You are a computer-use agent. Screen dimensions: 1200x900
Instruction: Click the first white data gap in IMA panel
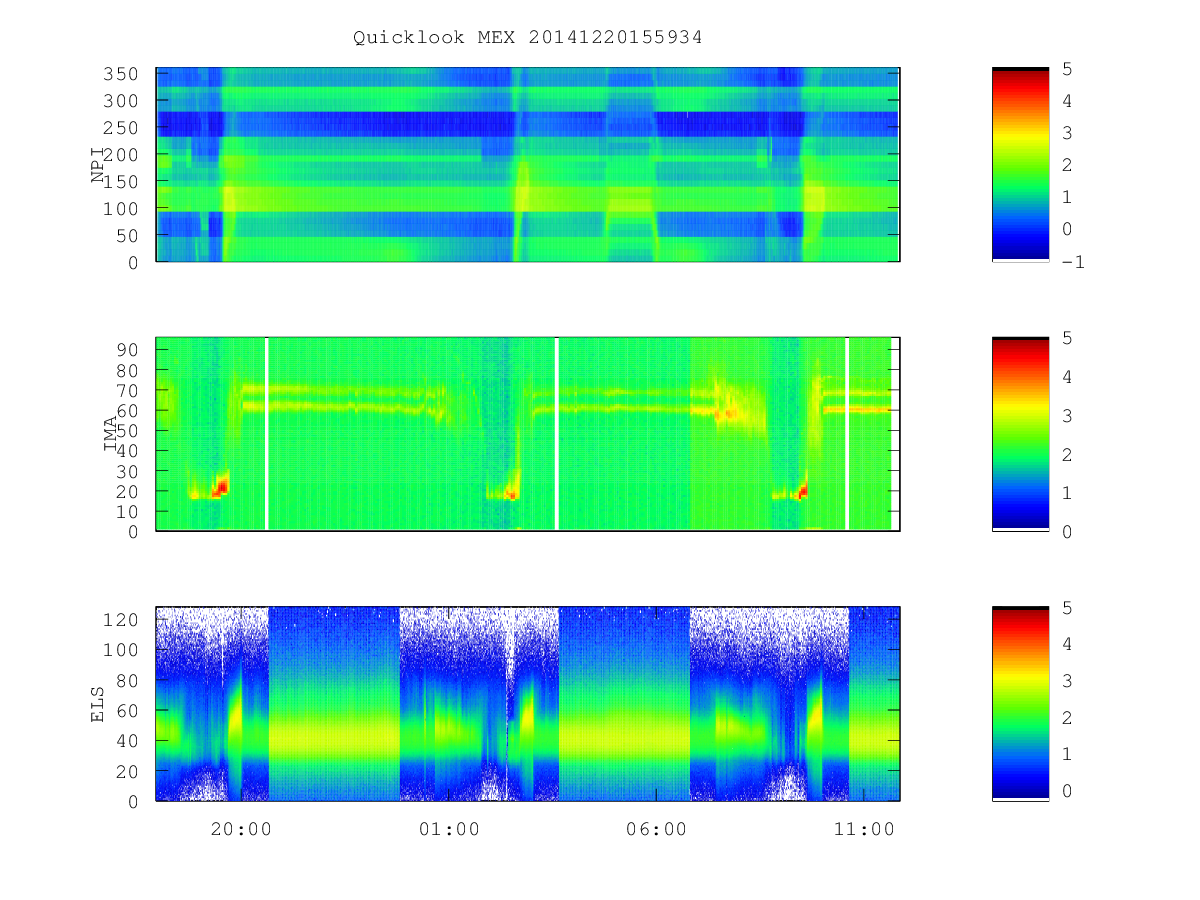point(267,434)
